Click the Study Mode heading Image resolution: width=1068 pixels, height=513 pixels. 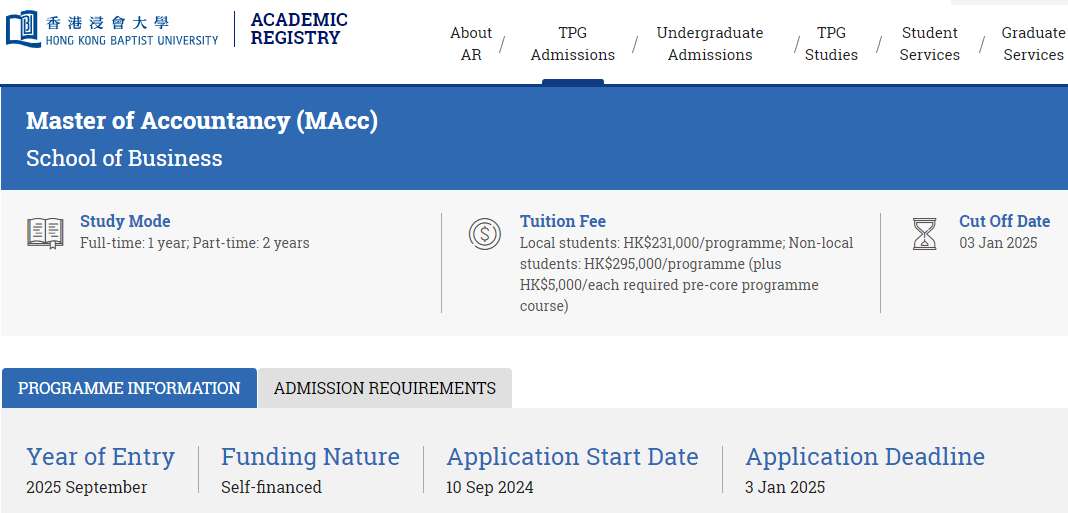125,221
